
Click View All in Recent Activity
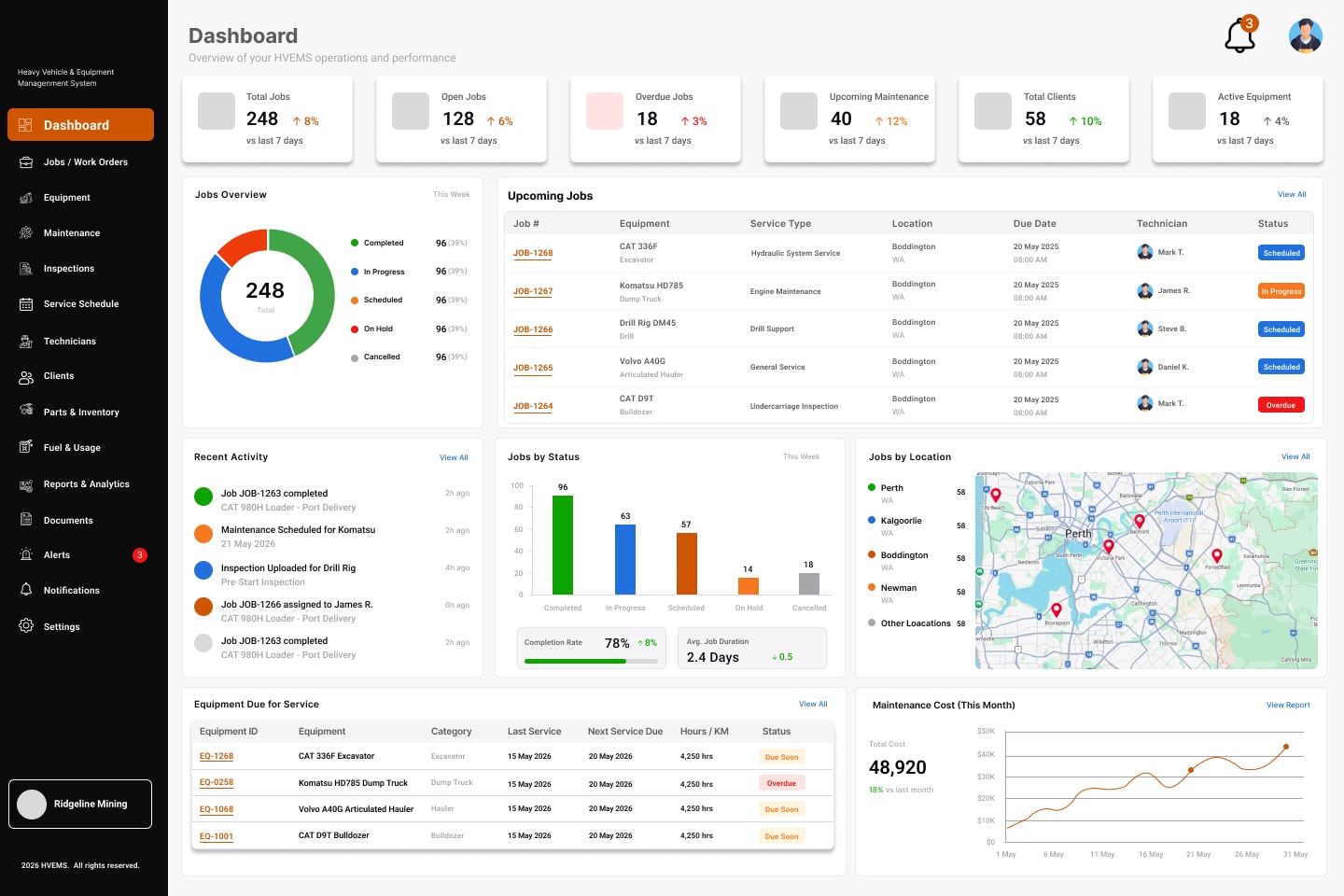tap(454, 457)
